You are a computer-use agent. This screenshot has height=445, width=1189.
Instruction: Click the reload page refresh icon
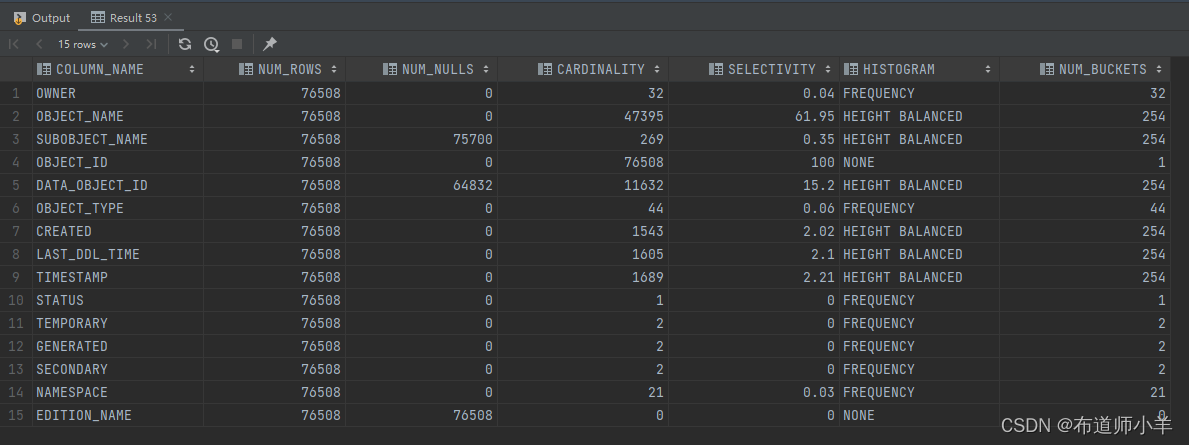(x=185, y=44)
